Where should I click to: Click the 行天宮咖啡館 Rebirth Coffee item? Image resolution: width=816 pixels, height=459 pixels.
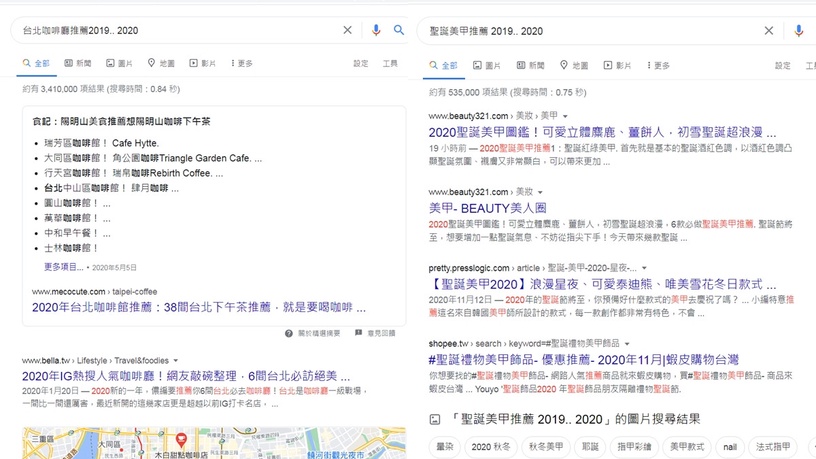134,173
